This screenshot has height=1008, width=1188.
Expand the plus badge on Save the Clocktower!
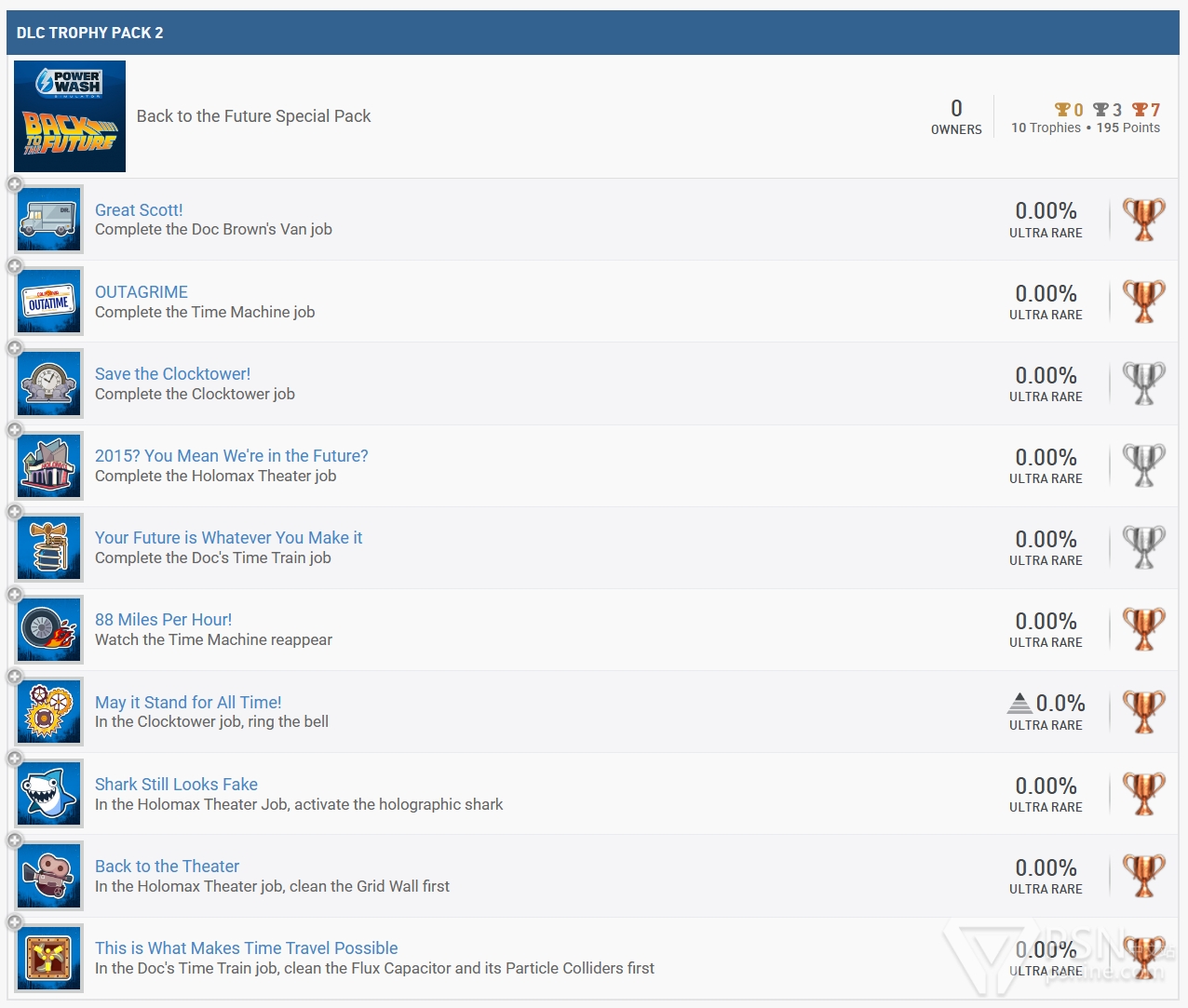[15, 348]
